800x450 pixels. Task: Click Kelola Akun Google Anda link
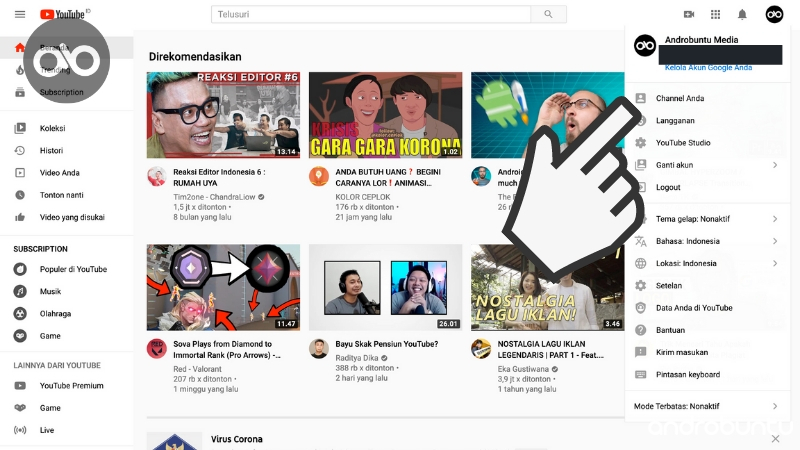click(708, 67)
